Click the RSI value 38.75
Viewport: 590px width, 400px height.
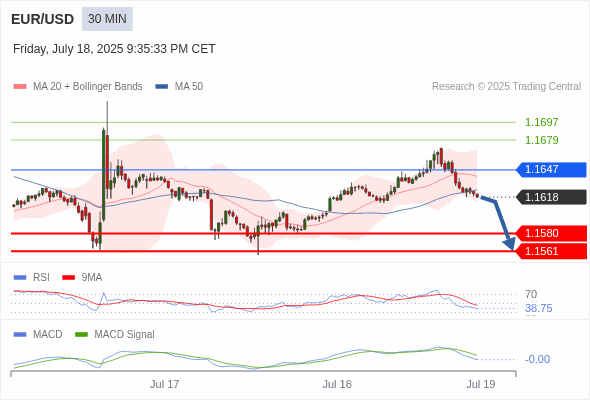pos(538,309)
